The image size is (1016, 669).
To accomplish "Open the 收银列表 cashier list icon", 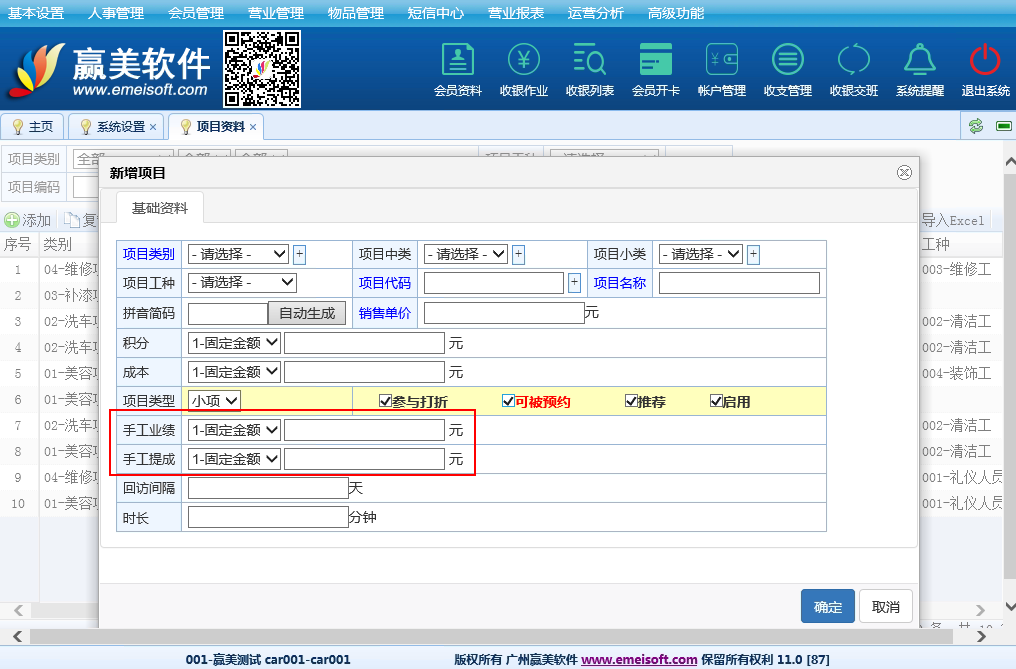I will coord(590,60).
